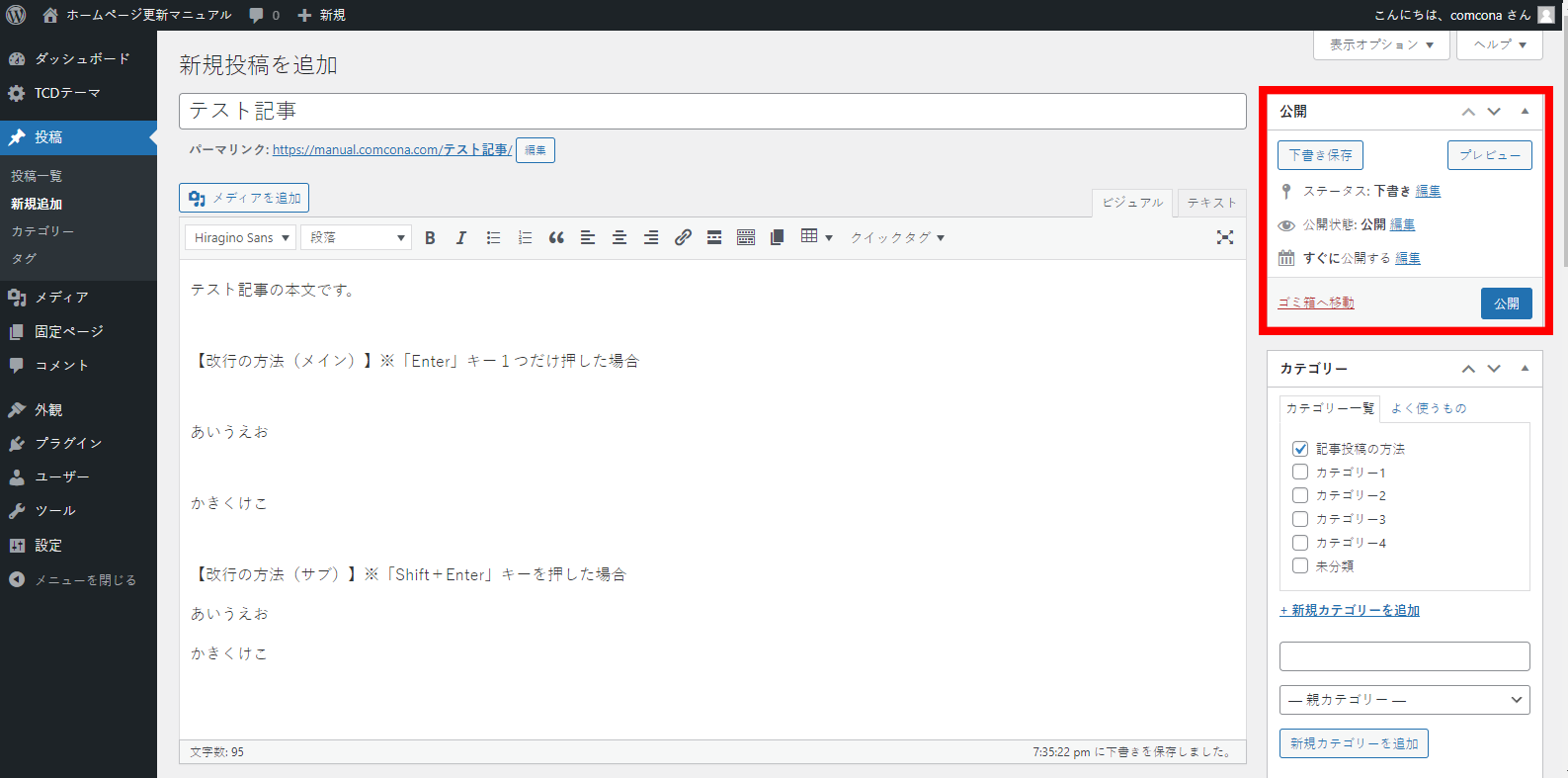
Task: Open メディア in the admin sidebar
Action: [61, 298]
